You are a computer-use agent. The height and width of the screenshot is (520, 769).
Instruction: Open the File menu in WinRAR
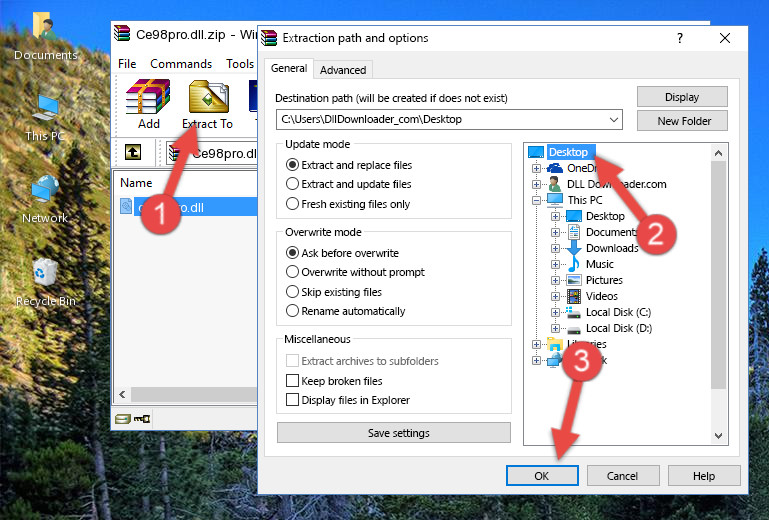pyautogui.click(x=127, y=64)
